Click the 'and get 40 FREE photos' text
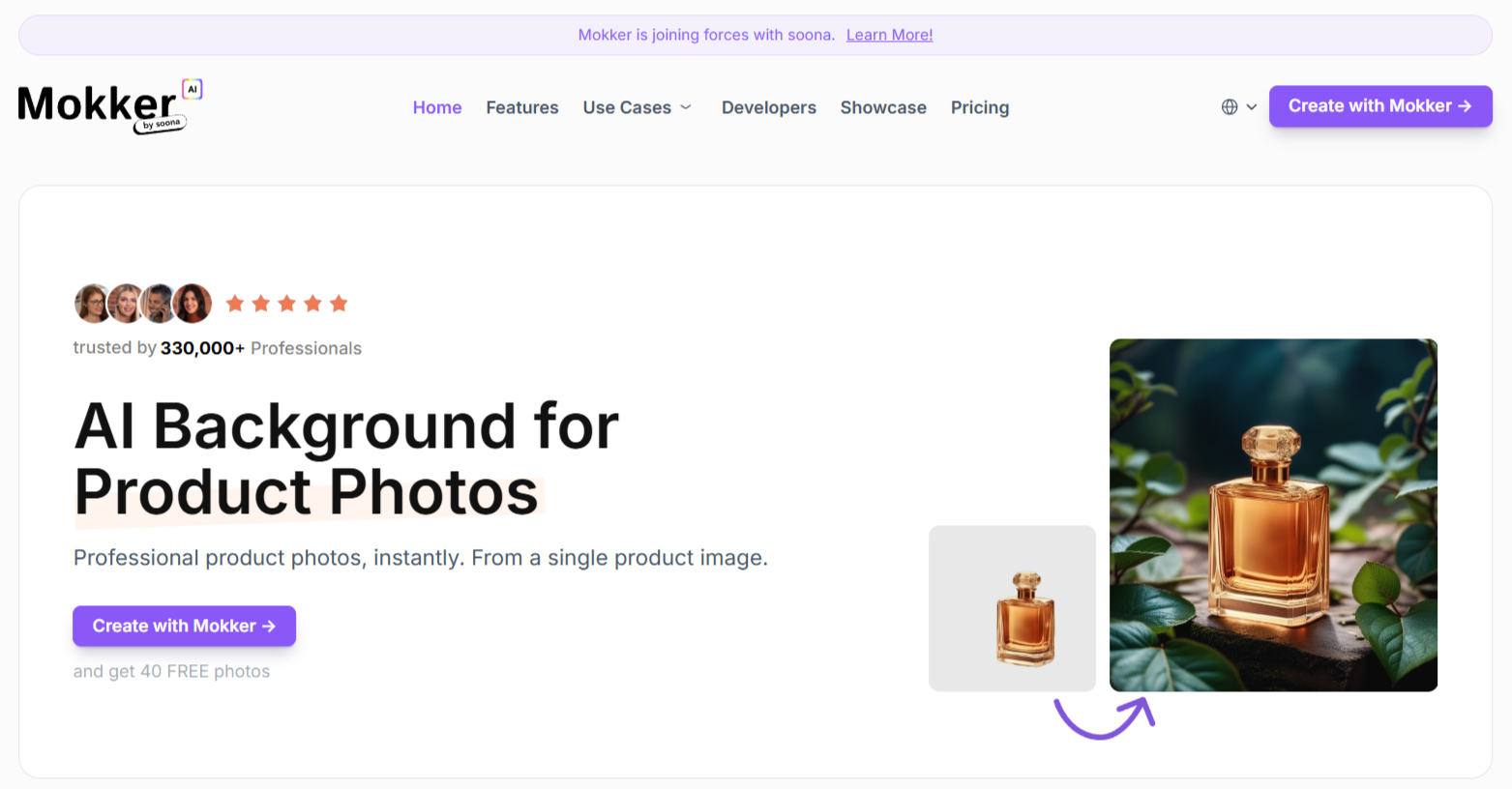Viewport: 1512px width, 789px height. click(171, 671)
